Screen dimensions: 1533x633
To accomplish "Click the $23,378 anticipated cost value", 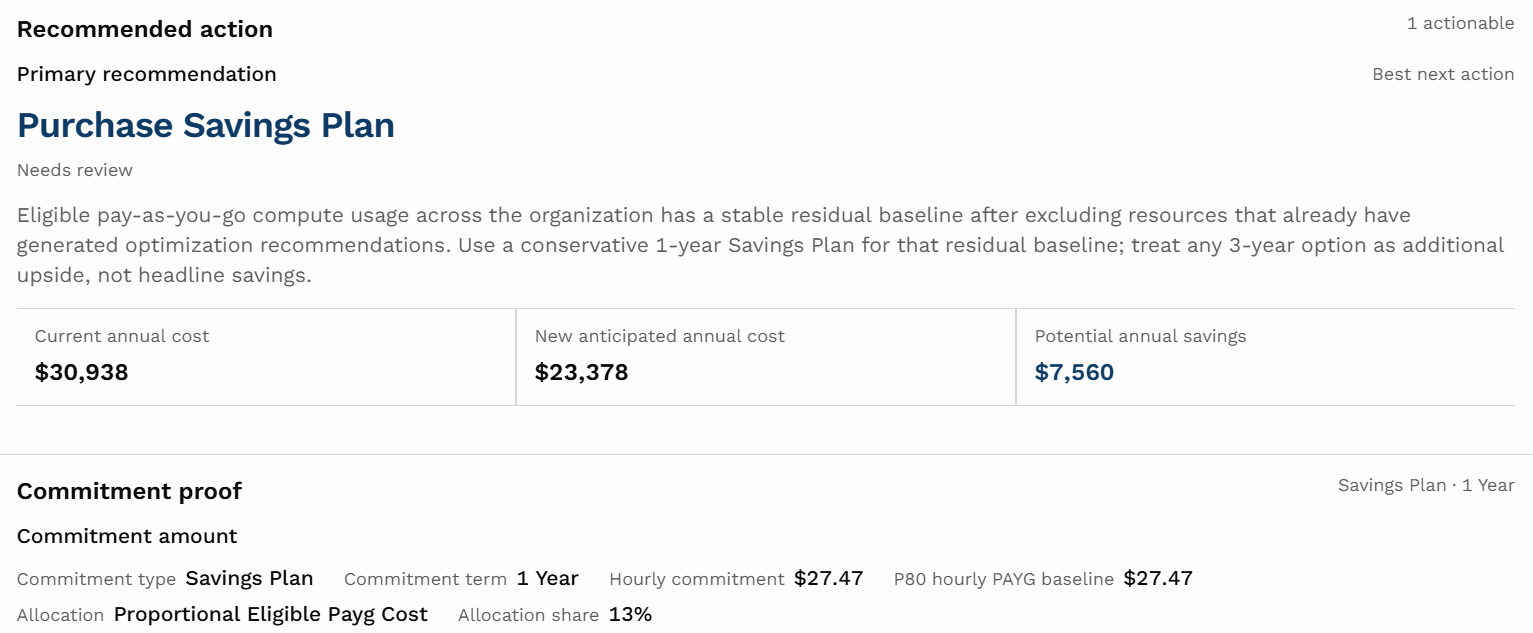I will point(582,373).
